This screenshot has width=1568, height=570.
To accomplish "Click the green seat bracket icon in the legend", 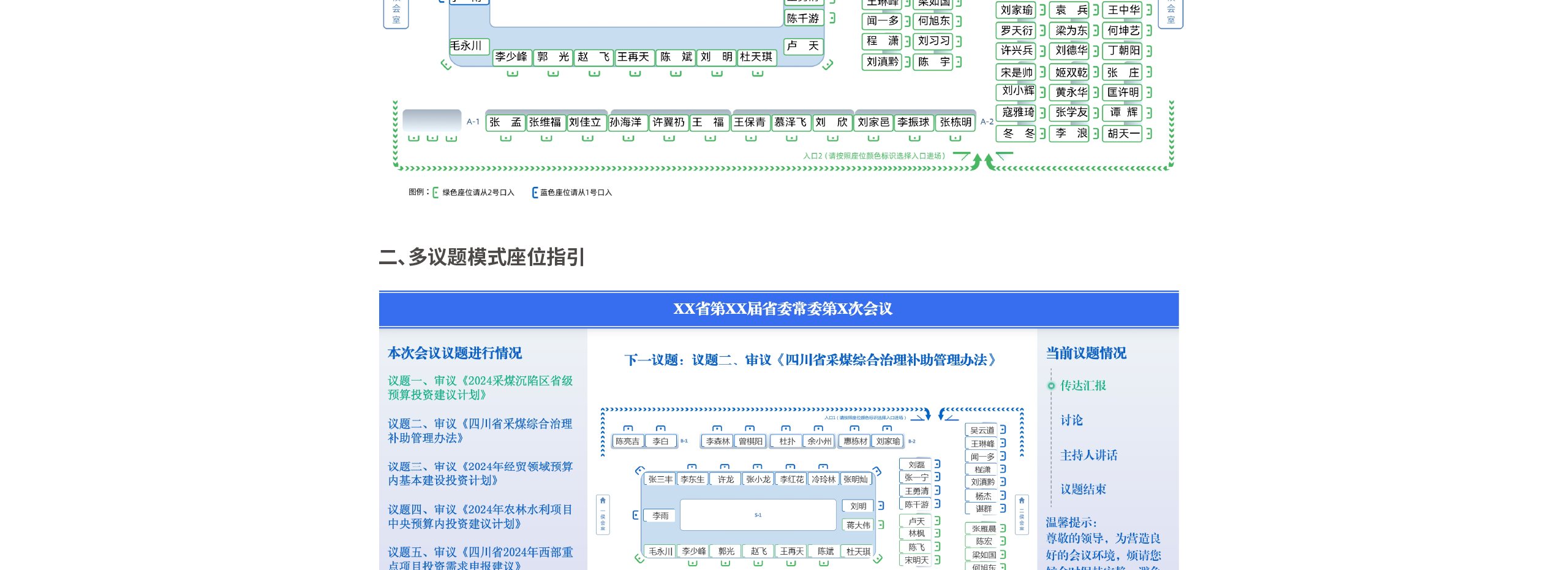I will [x=435, y=192].
